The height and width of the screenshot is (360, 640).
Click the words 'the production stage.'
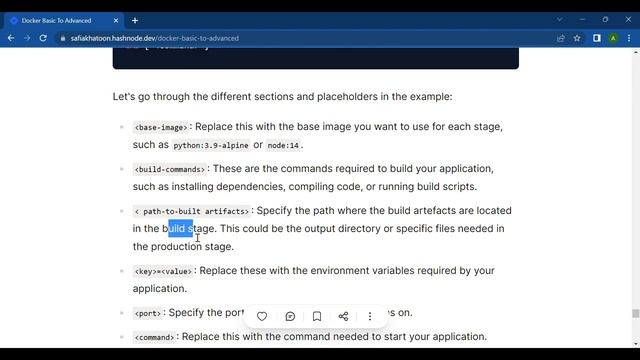(x=183, y=247)
